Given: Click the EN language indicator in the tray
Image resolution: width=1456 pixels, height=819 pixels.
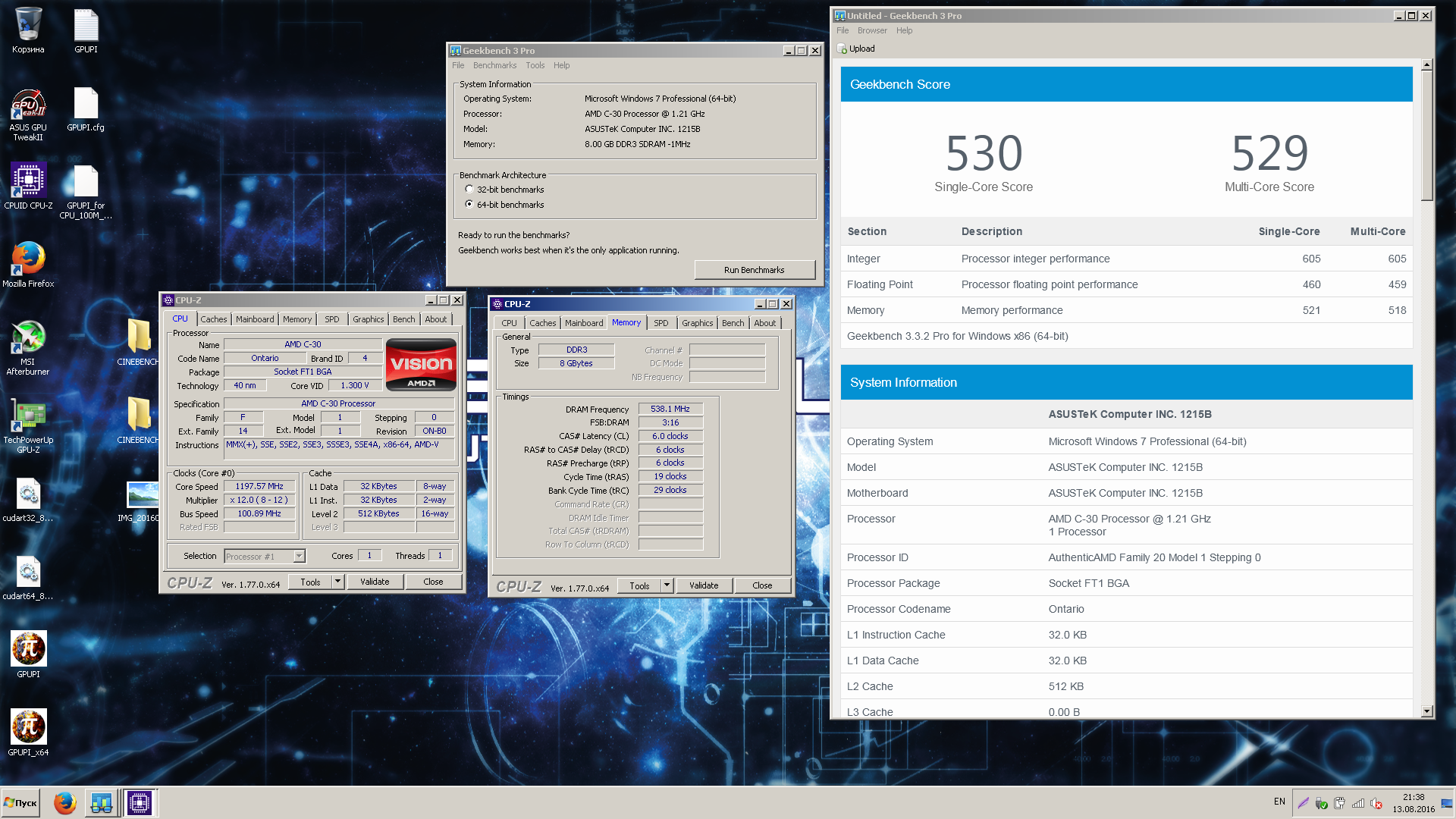Looking at the screenshot, I should [1279, 802].
